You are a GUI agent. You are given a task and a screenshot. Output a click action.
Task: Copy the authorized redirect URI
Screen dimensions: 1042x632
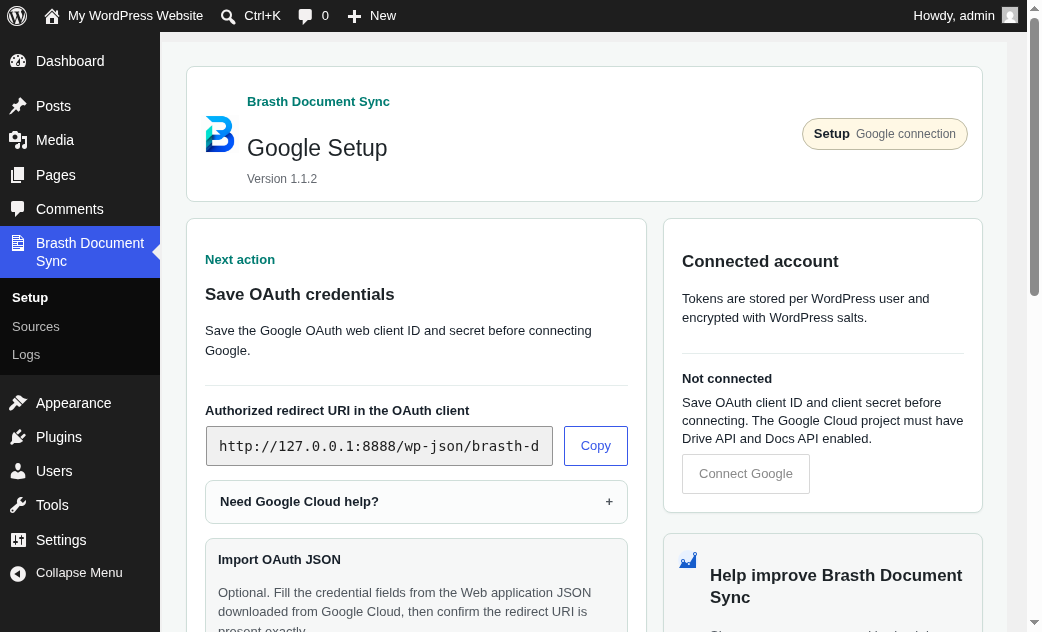tap(595, 446)
